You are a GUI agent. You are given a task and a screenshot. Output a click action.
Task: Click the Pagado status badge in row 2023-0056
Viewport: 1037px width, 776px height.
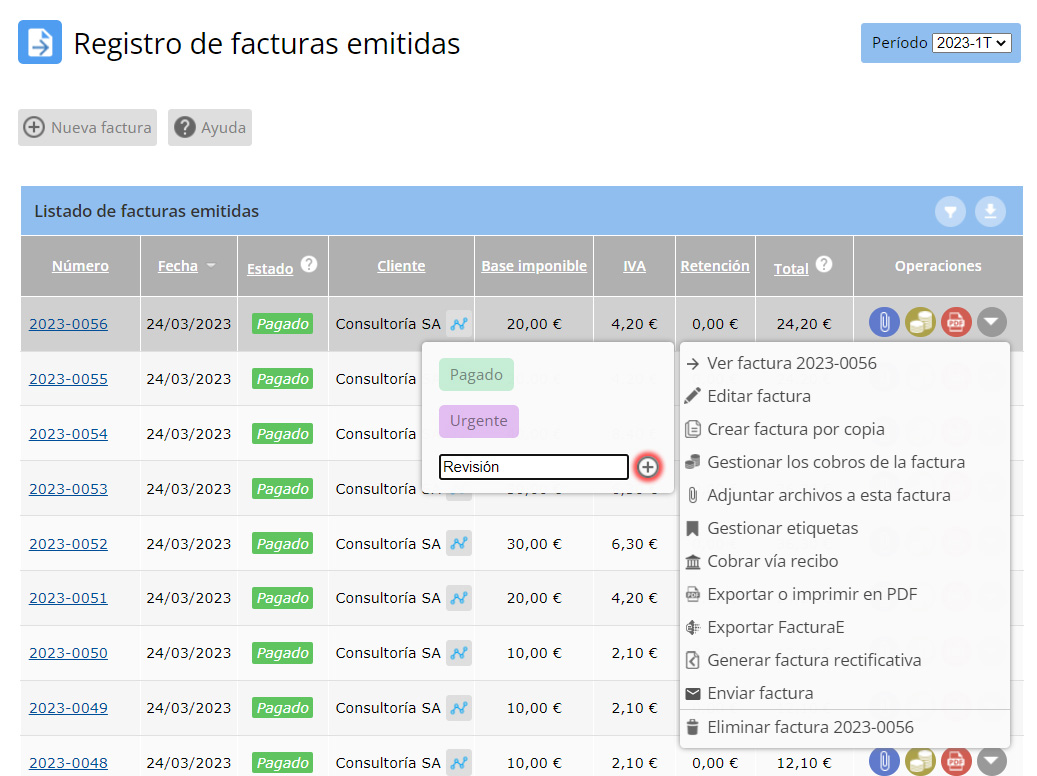(x=282, y=324)
